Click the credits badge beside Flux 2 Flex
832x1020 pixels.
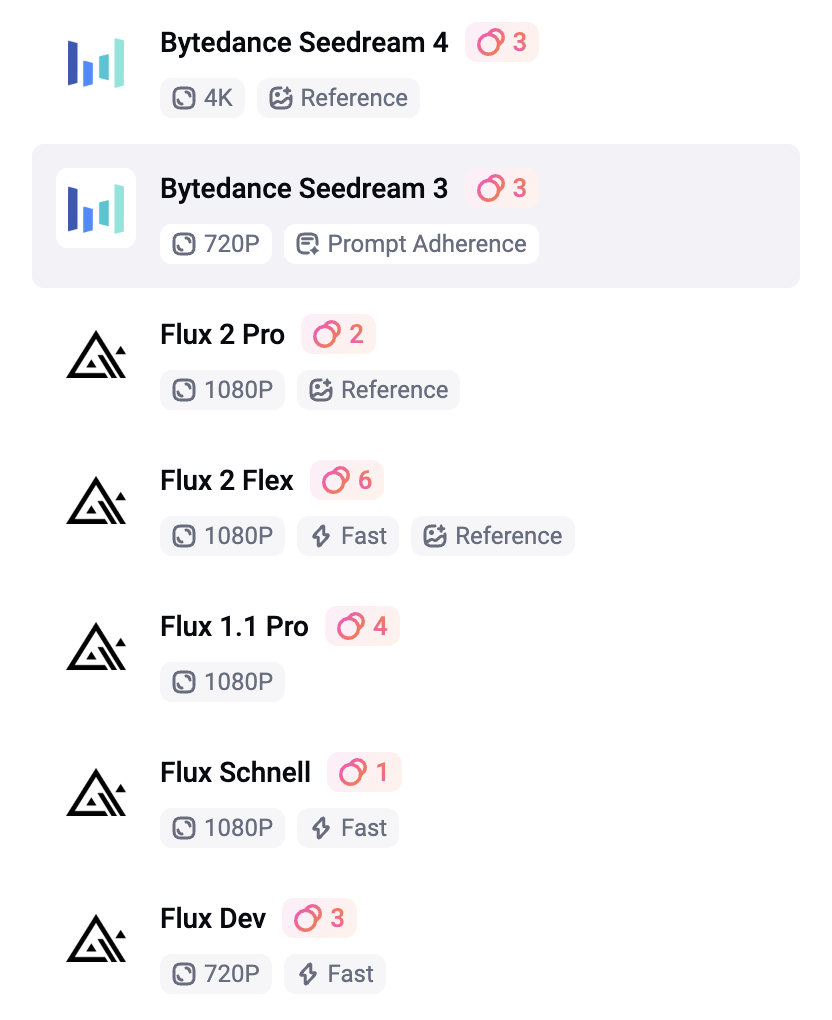coord(347,481)
